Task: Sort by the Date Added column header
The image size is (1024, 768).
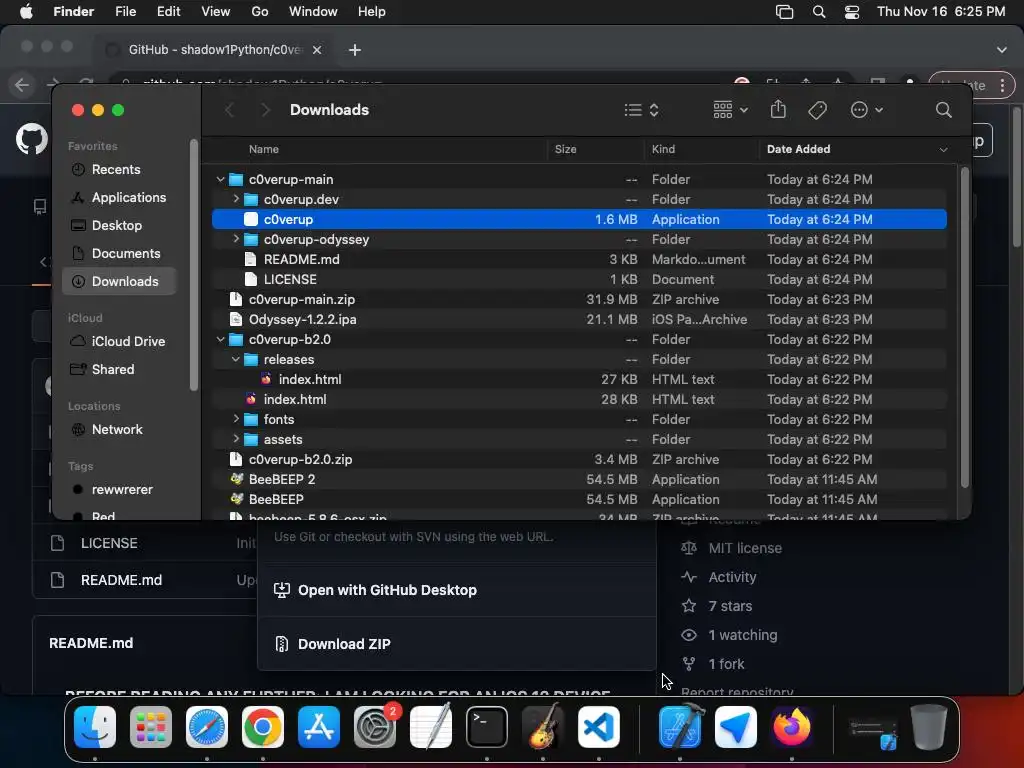Action: pyautogui.click(x=798, y=149)
